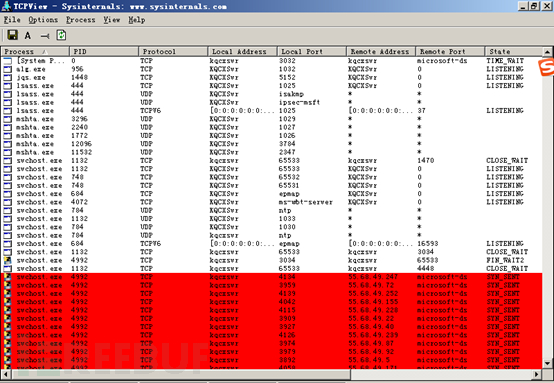Select remote address 55.68.49.72

click(x=371, y=285)
